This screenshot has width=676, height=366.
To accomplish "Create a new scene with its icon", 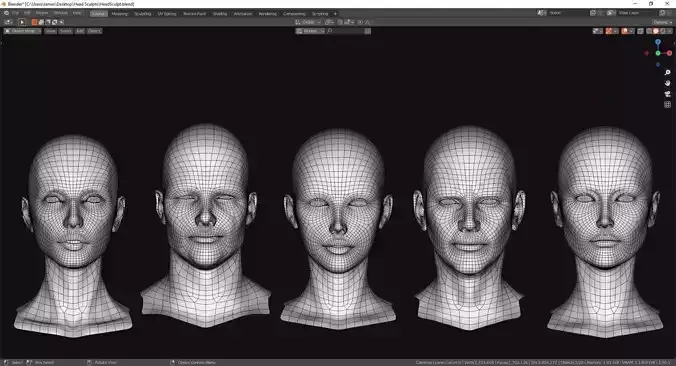I will 593,13.
